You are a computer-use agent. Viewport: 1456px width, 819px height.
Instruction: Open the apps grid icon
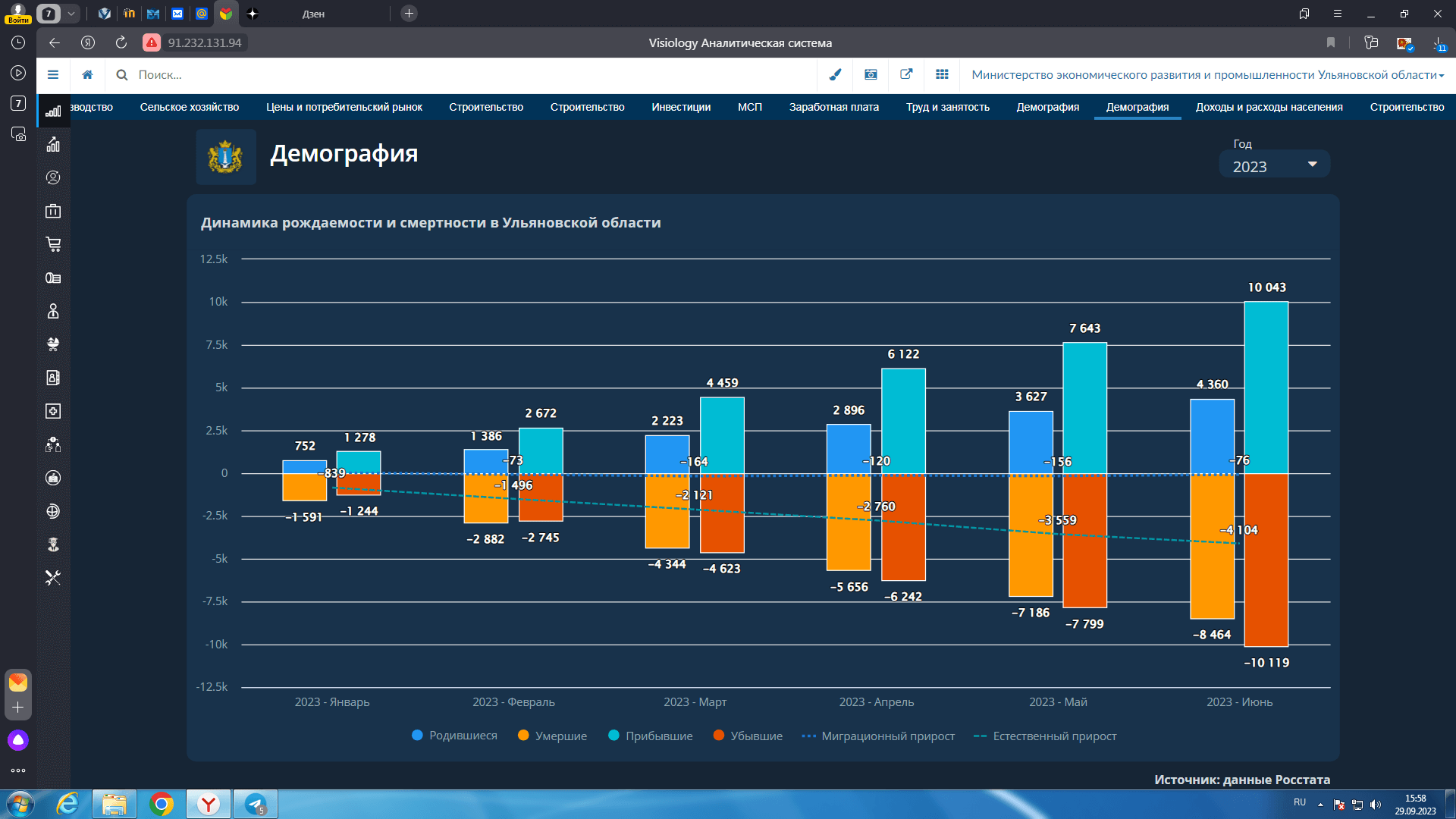tap(942, 74)
